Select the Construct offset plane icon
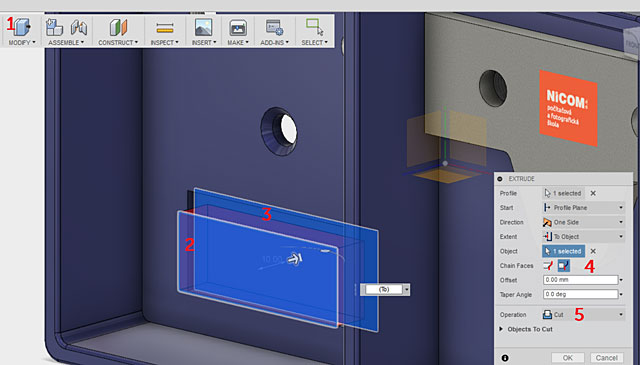The width and height of the screenshot is (640, 365). point(118,27)
